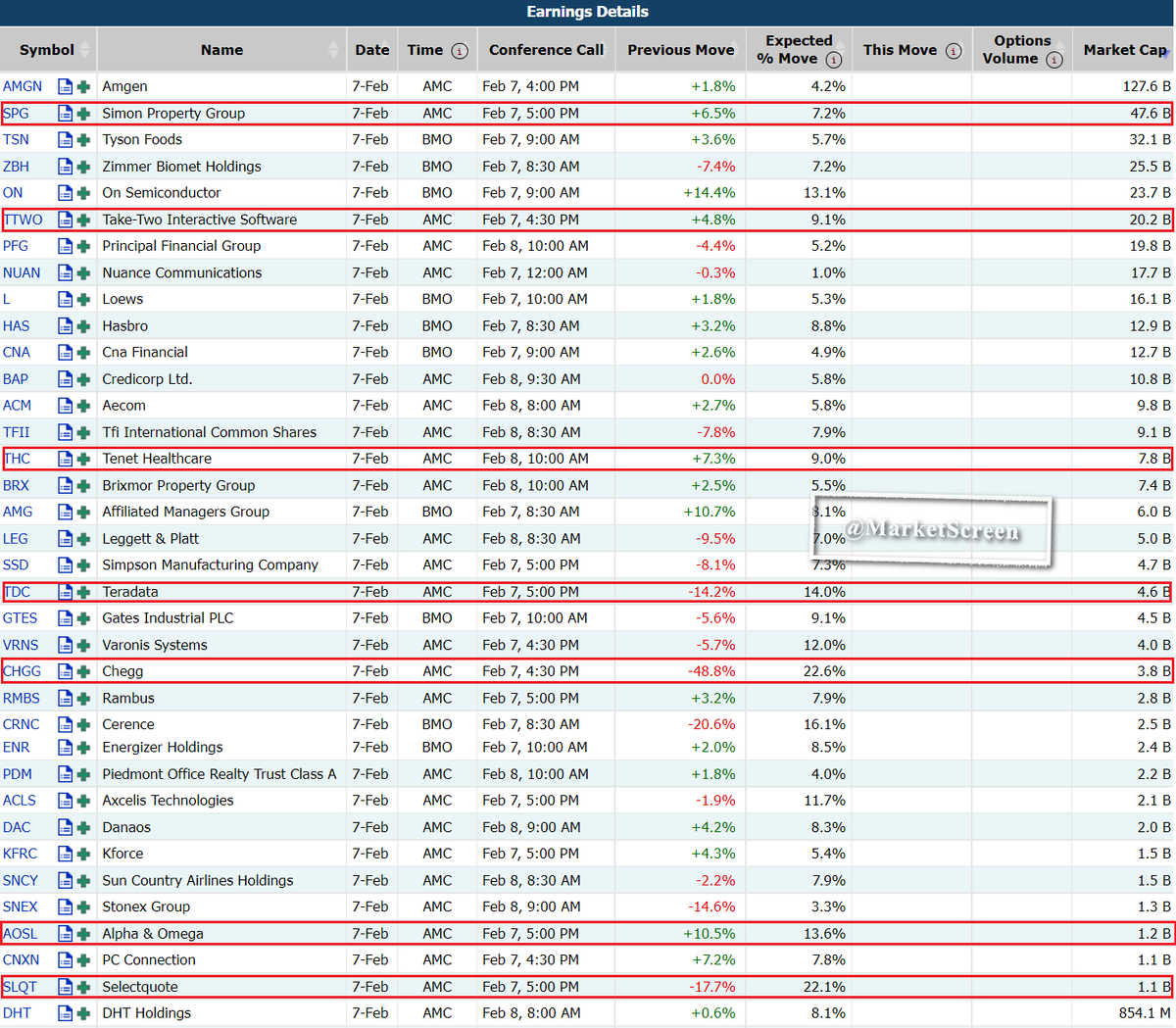This screenshot has height=1028, width=1176.
Task: Open the ON ticker link
Action: click(13, 193)
